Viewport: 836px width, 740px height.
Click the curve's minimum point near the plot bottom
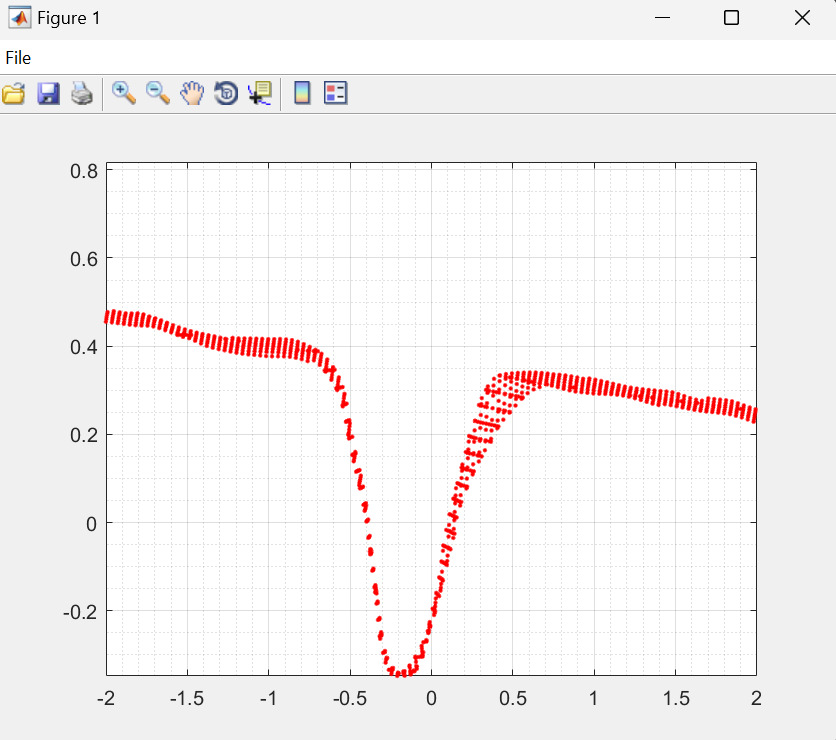(402, 672)
